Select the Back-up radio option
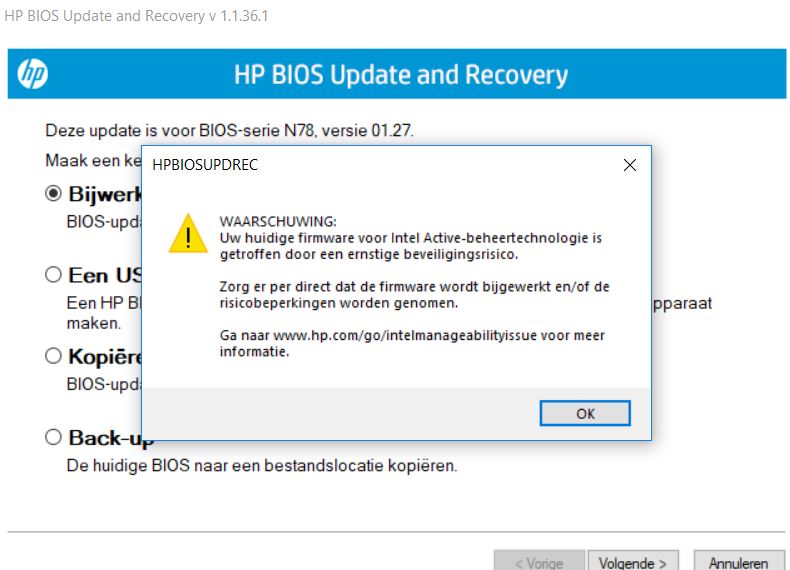790x570 pixels. point(53,437)
